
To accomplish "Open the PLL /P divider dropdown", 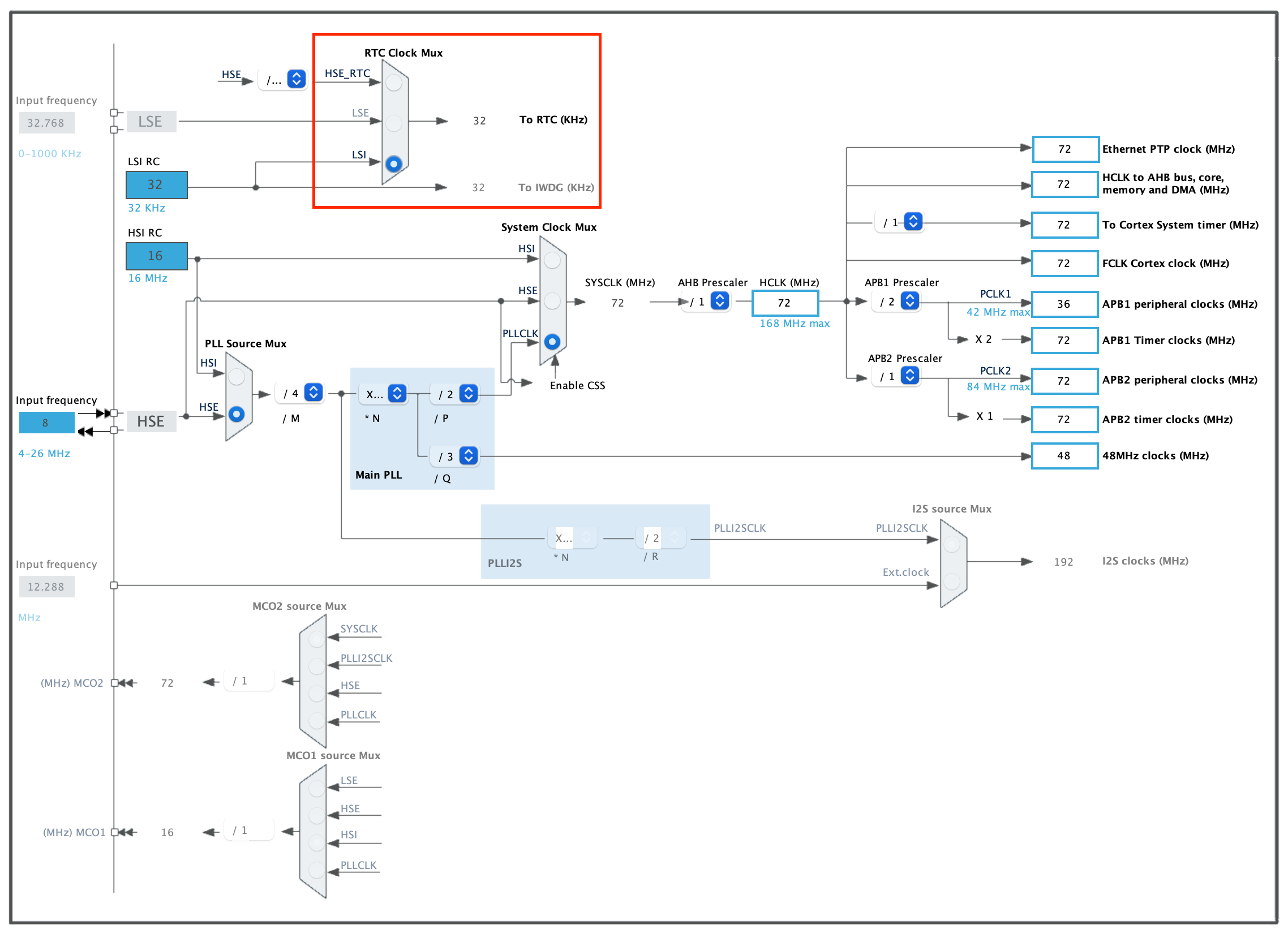I will click(468, 394).
